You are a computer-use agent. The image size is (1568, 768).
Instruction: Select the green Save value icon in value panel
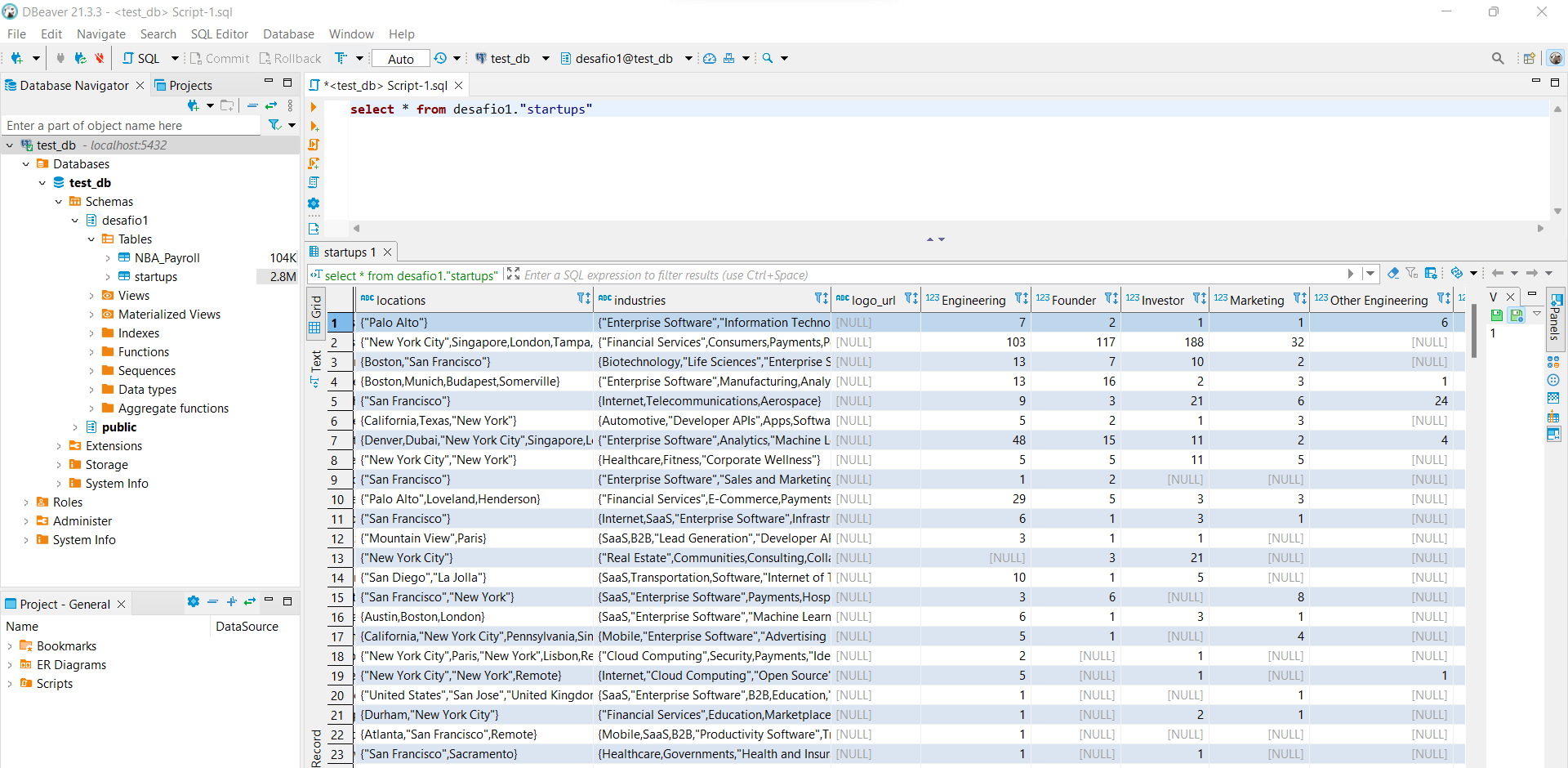click(x=1497, y=316)
